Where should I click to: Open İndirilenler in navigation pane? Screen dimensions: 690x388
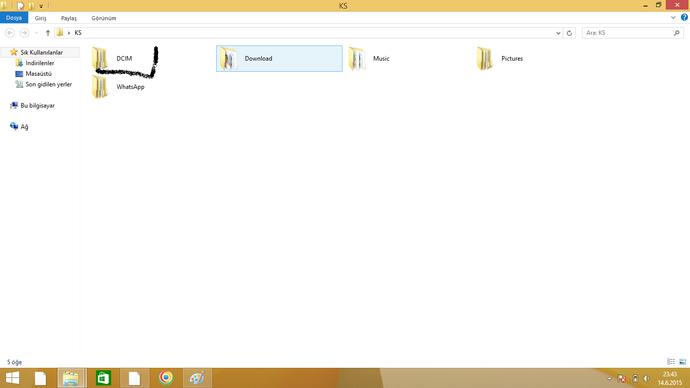click(40, 63)
